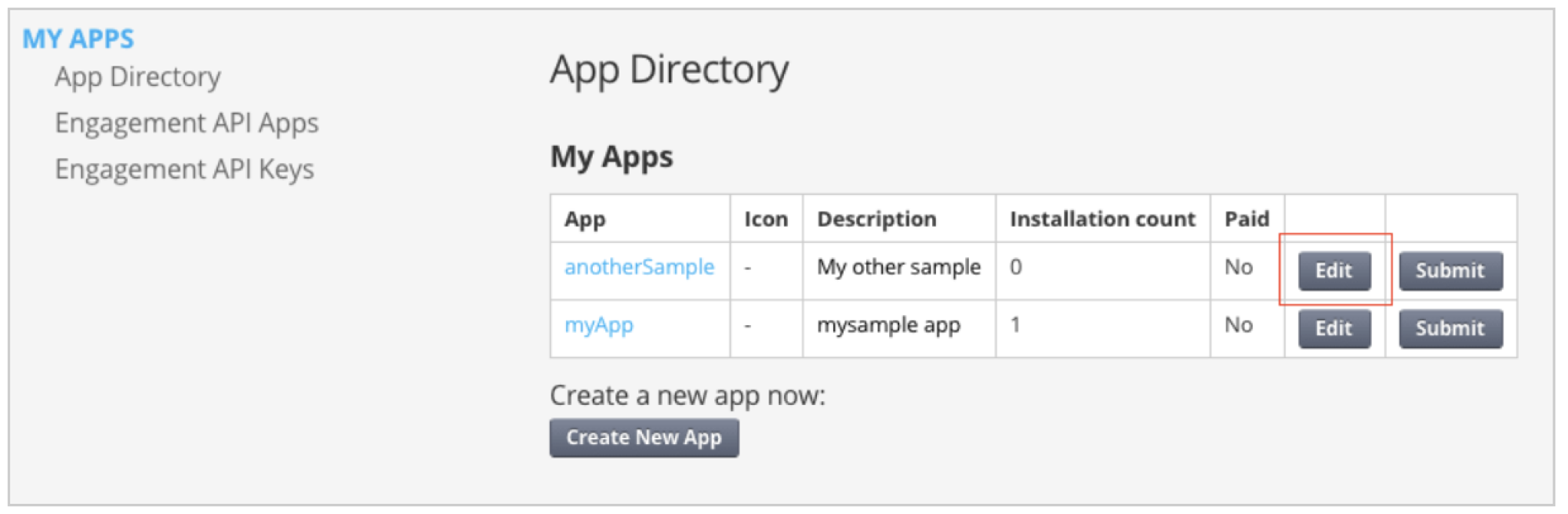Image resolution: width=1568 pixels, height=514 pixels.
Task: Select the 'mysample app' description cell
Action: pyautogui.click(x=888, y=325)
